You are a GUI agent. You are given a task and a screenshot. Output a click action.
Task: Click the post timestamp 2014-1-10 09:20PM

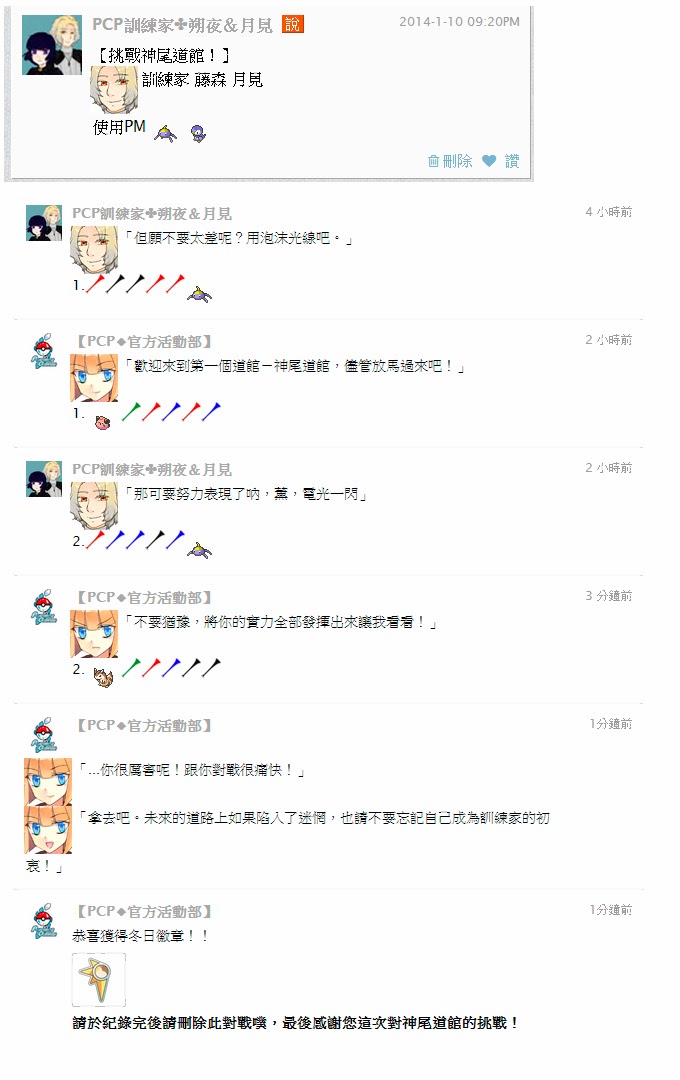(x=460, y=22)
